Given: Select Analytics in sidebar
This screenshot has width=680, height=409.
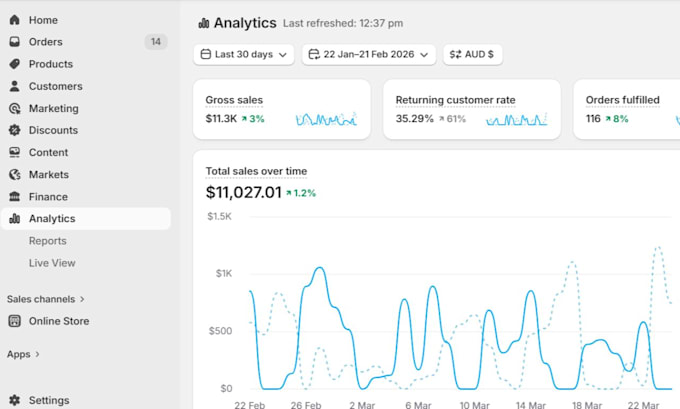Looking at the screenshot, I should [x=86, y=219].
